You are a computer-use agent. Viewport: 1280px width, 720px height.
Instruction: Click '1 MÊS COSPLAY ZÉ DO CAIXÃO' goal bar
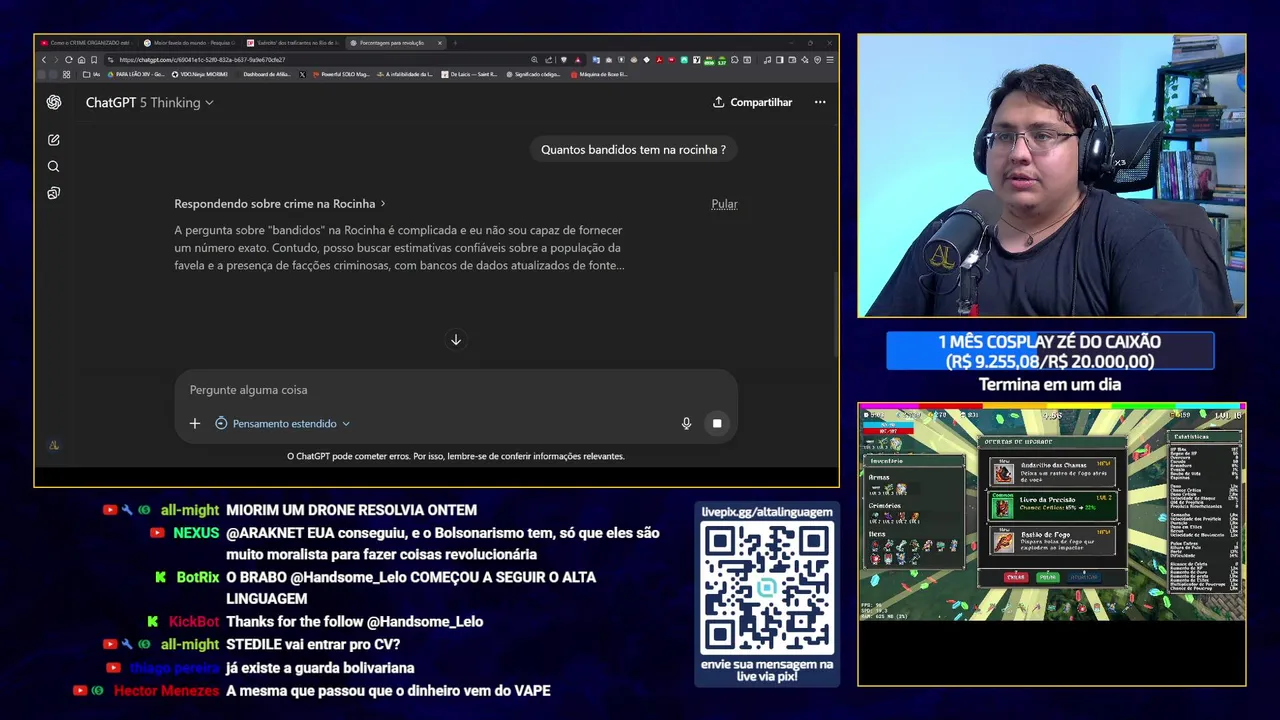pyautogui.click(x=1050, y=351)
